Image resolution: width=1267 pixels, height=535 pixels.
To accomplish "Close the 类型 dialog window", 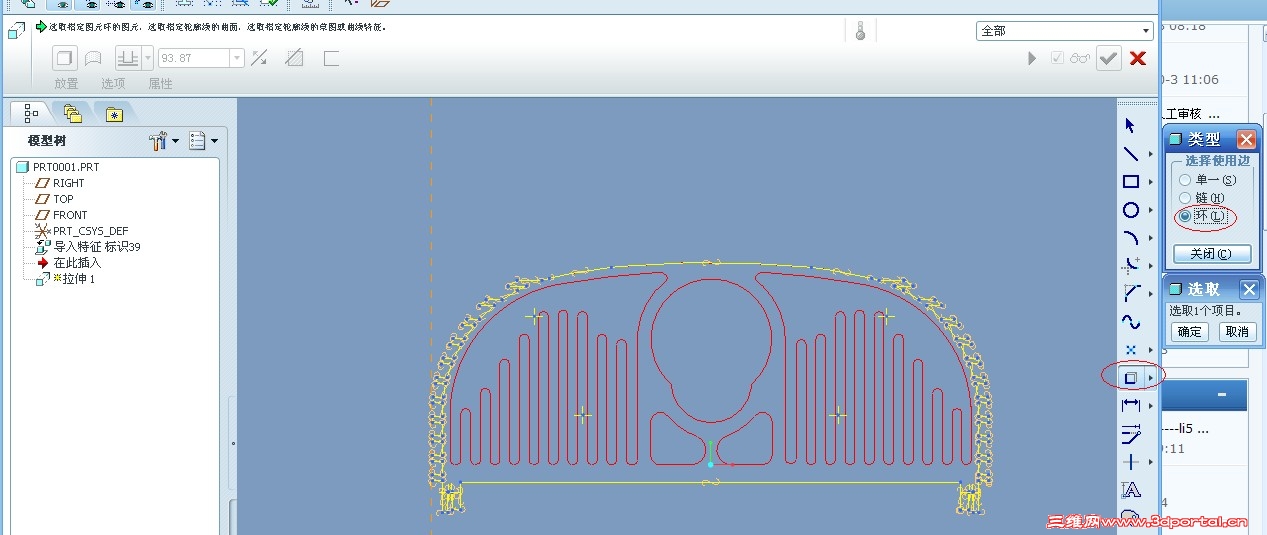I will pos(1246,139).
